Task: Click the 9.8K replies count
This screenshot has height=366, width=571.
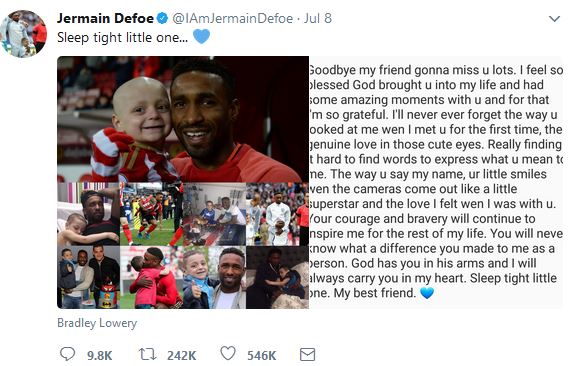Action: click(x=99, y=355)
